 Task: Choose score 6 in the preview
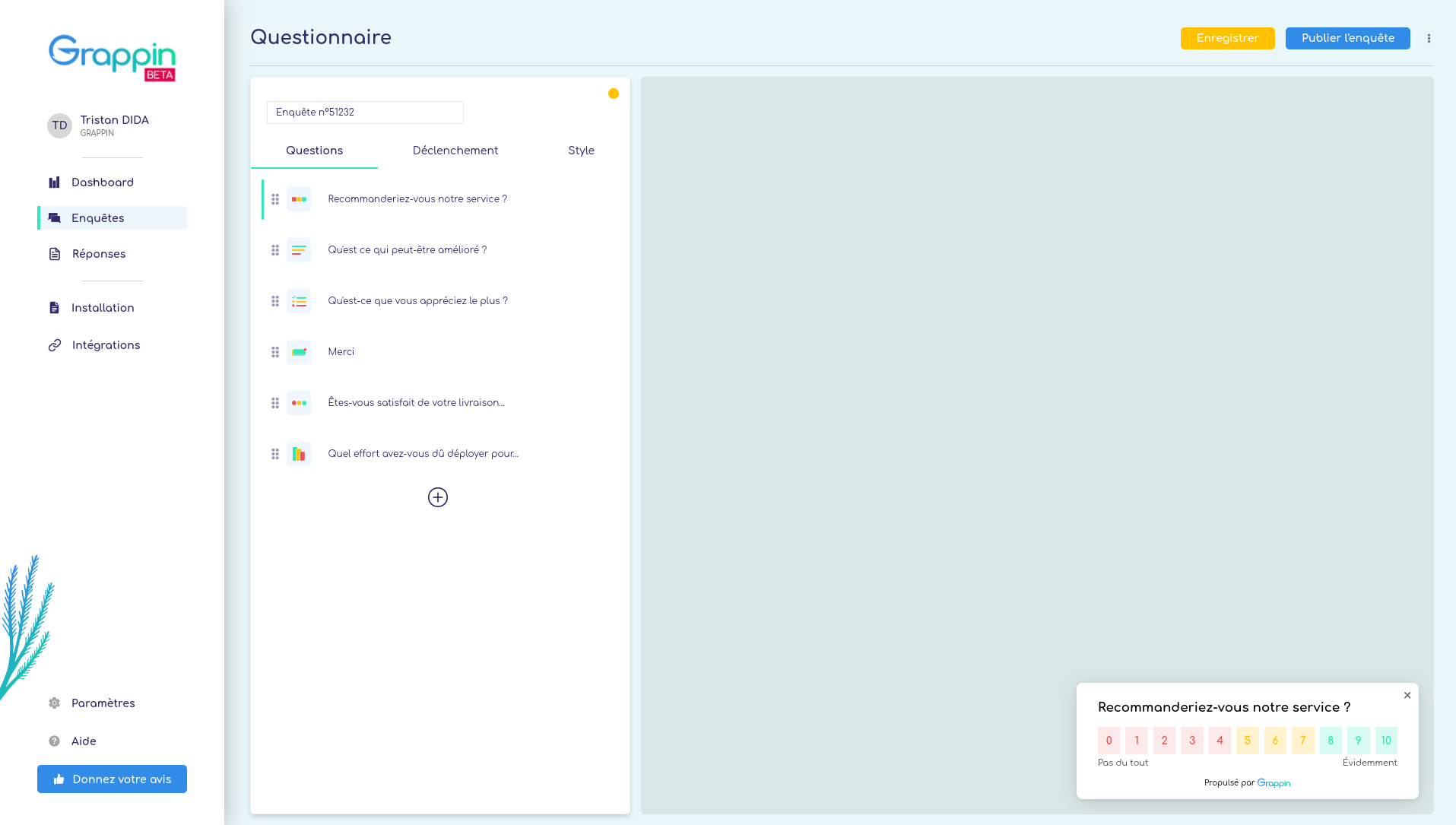[1275, 741]
